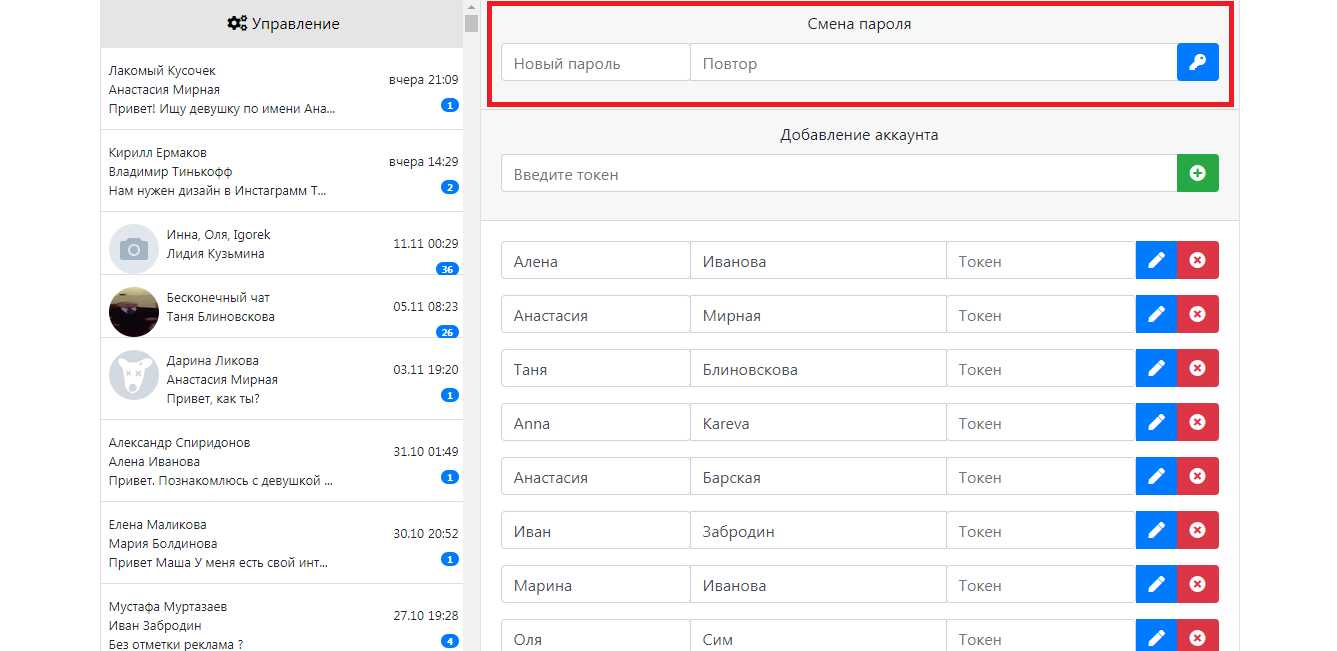
Task: Open the Бесконечный чат conversation
Action: pos(282,306)
